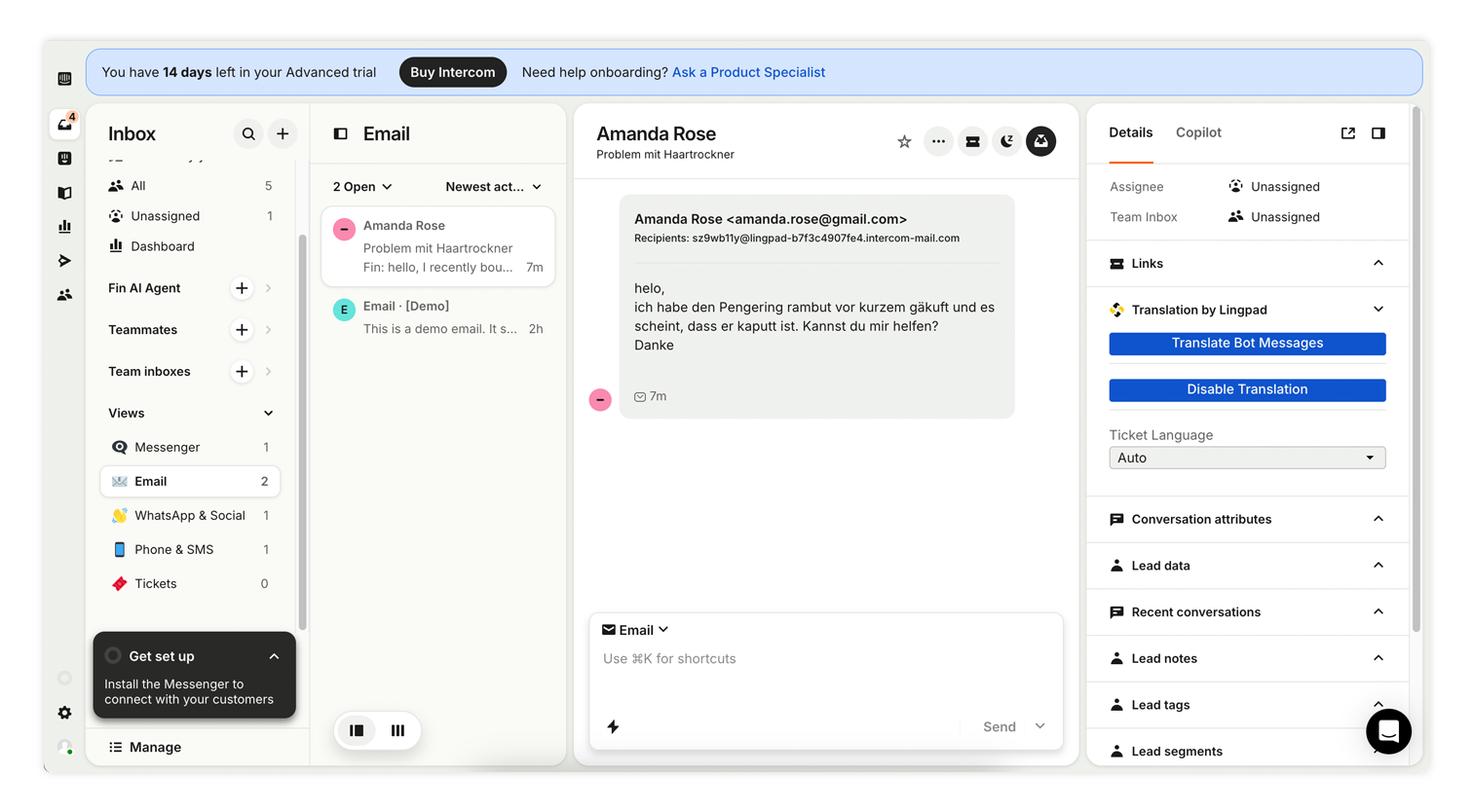1473x812 pixels.
Task: Open the lightning bolt macros icon
Action: pyautogui.click(x=613, y=727)
